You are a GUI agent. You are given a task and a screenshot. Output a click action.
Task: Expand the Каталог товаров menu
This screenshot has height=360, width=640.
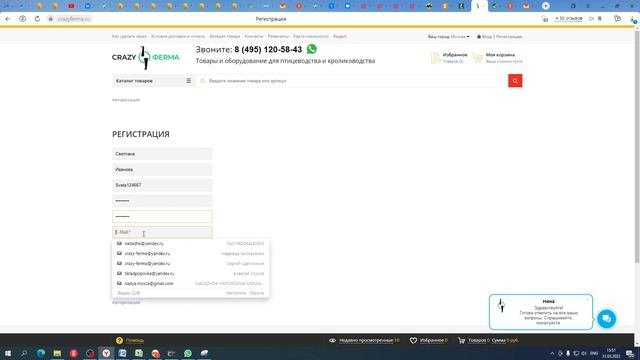point(153,81)
